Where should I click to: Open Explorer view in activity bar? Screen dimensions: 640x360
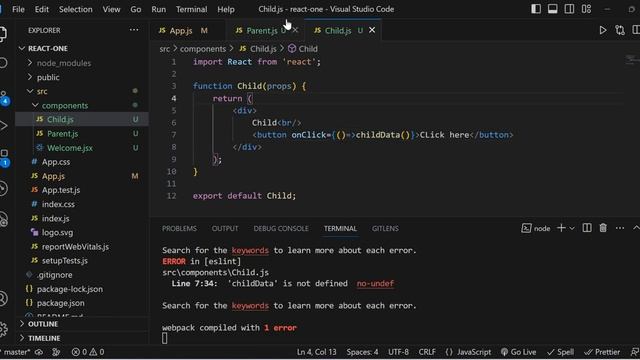[3, 33]
